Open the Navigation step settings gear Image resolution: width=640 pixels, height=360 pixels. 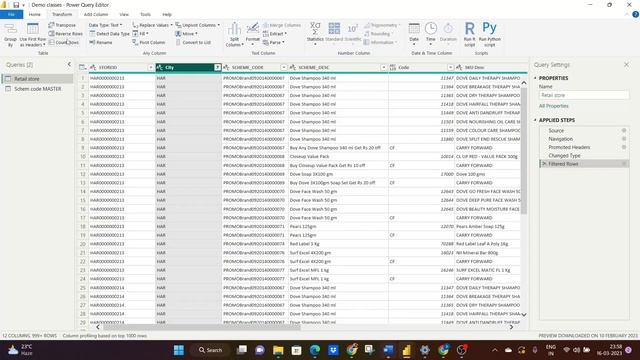click(624, 139)
